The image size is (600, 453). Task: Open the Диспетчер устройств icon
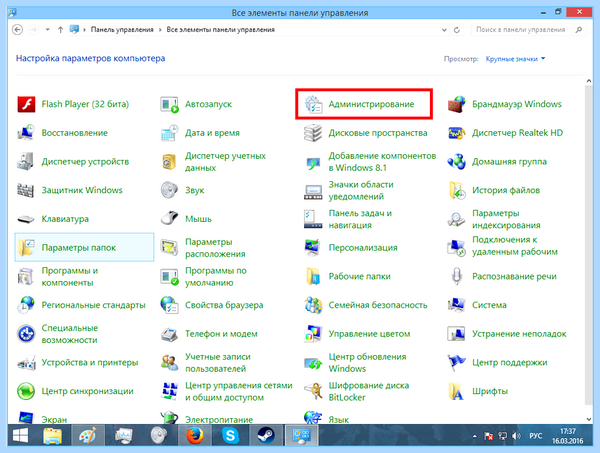point(26,161)
